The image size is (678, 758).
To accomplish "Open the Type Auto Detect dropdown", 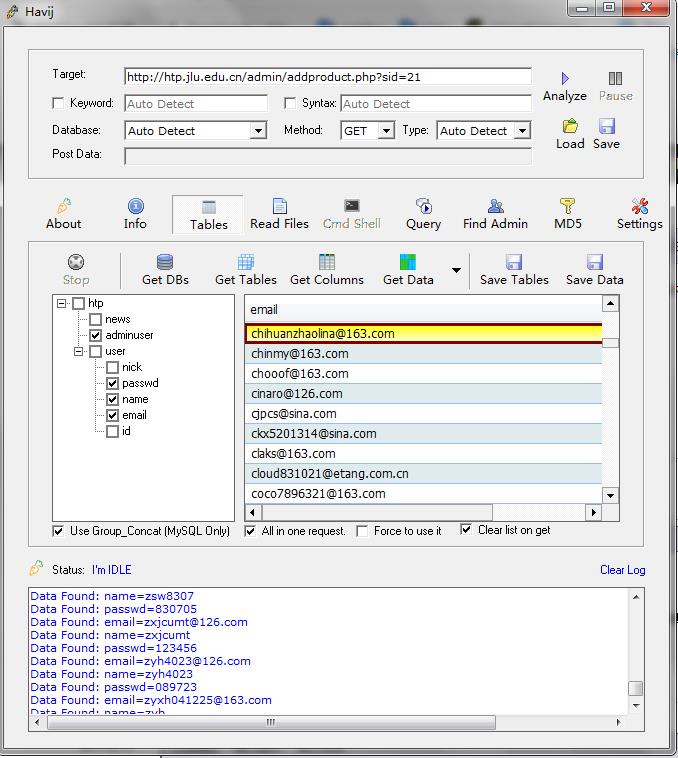I will click(x=522, y=131).
